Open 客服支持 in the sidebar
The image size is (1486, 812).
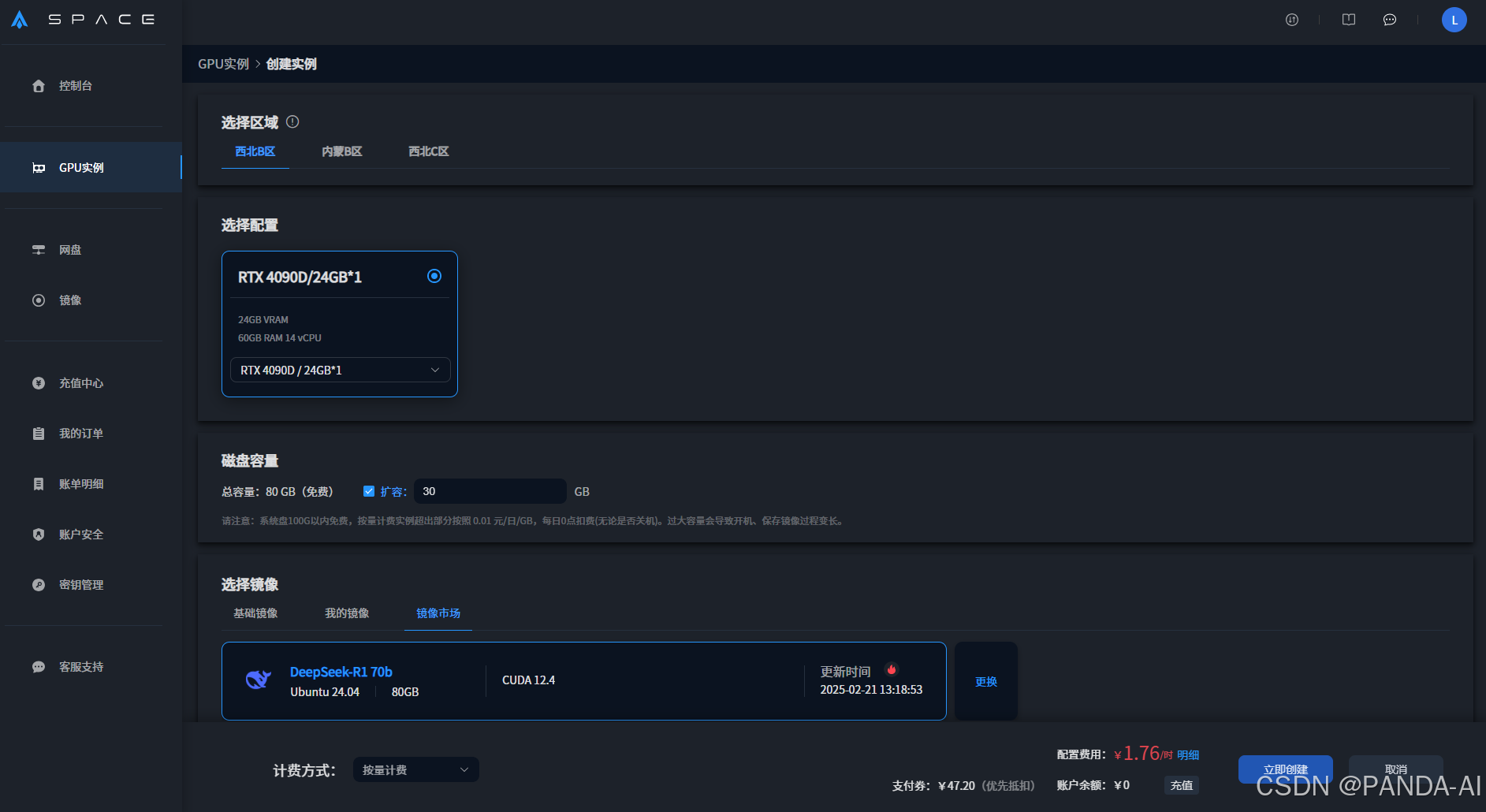tap(81, 667)
